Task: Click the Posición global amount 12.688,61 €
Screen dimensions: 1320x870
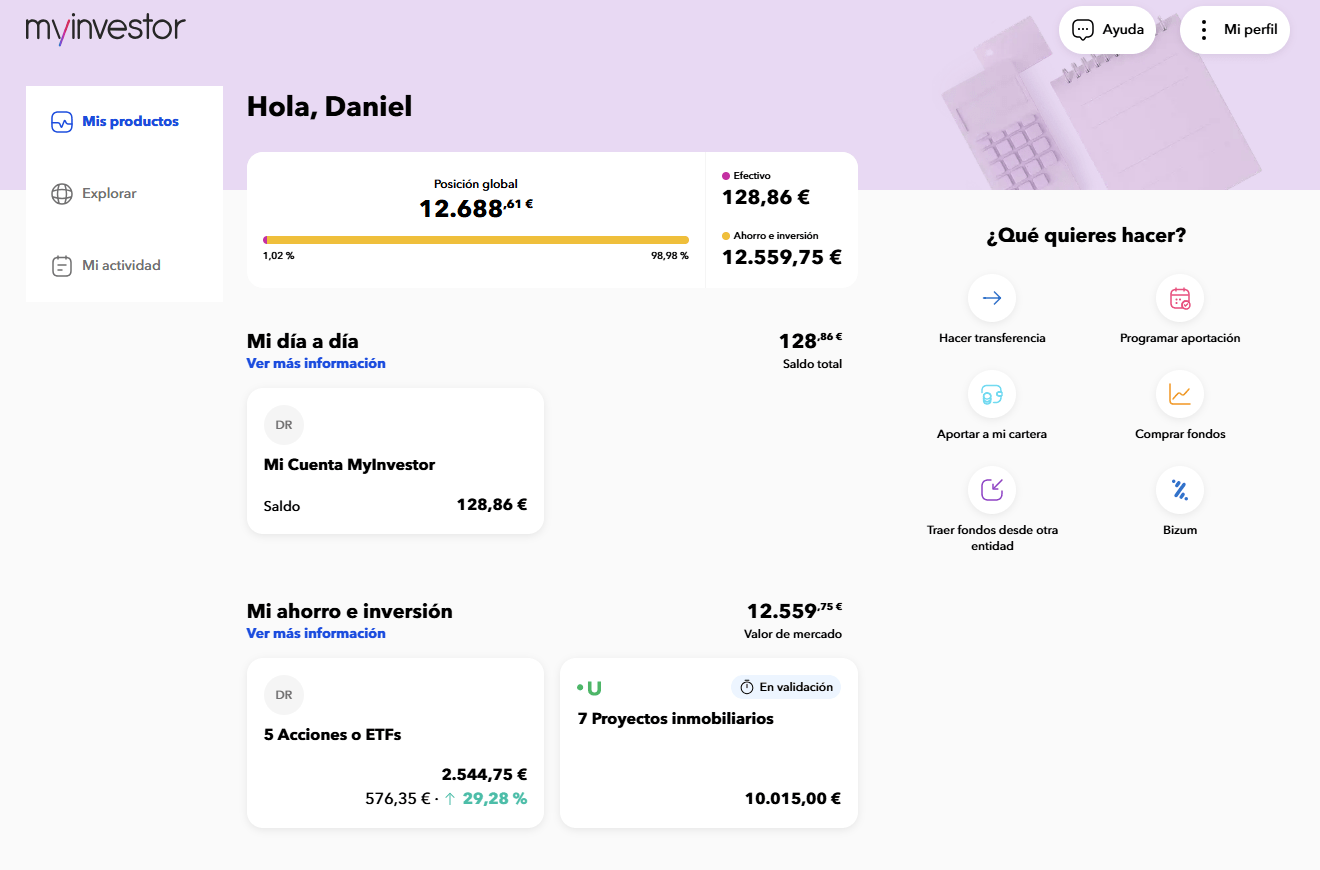Action: pyautogui.click(x=476, y=208)
